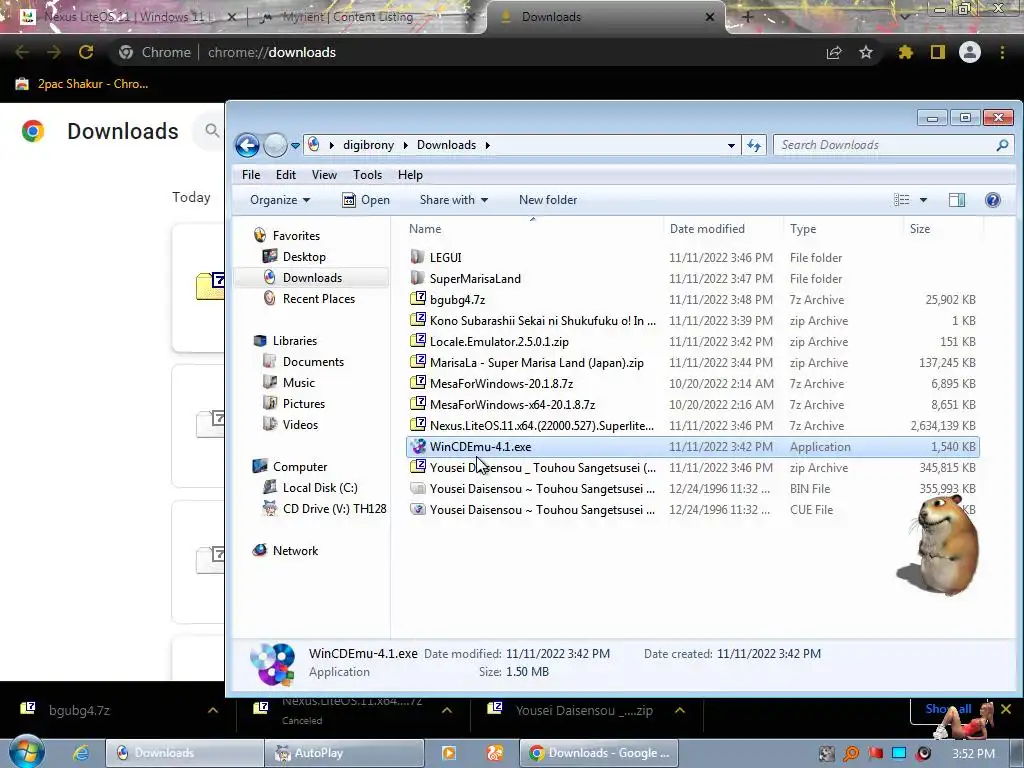Expand Yousei Daisensou zip download item options

click(x=680, y=710)
